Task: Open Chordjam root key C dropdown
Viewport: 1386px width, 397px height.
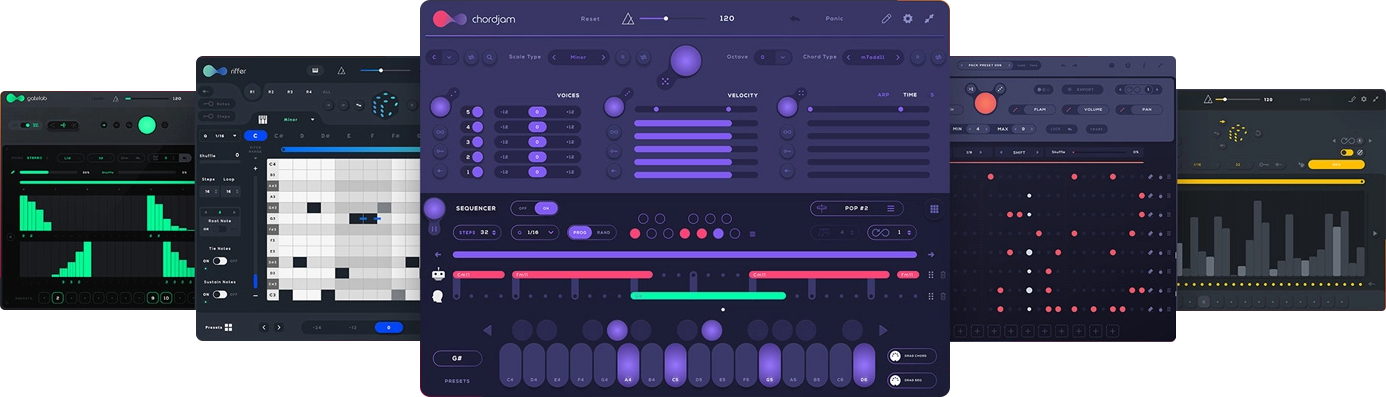Action: (442, 57)
